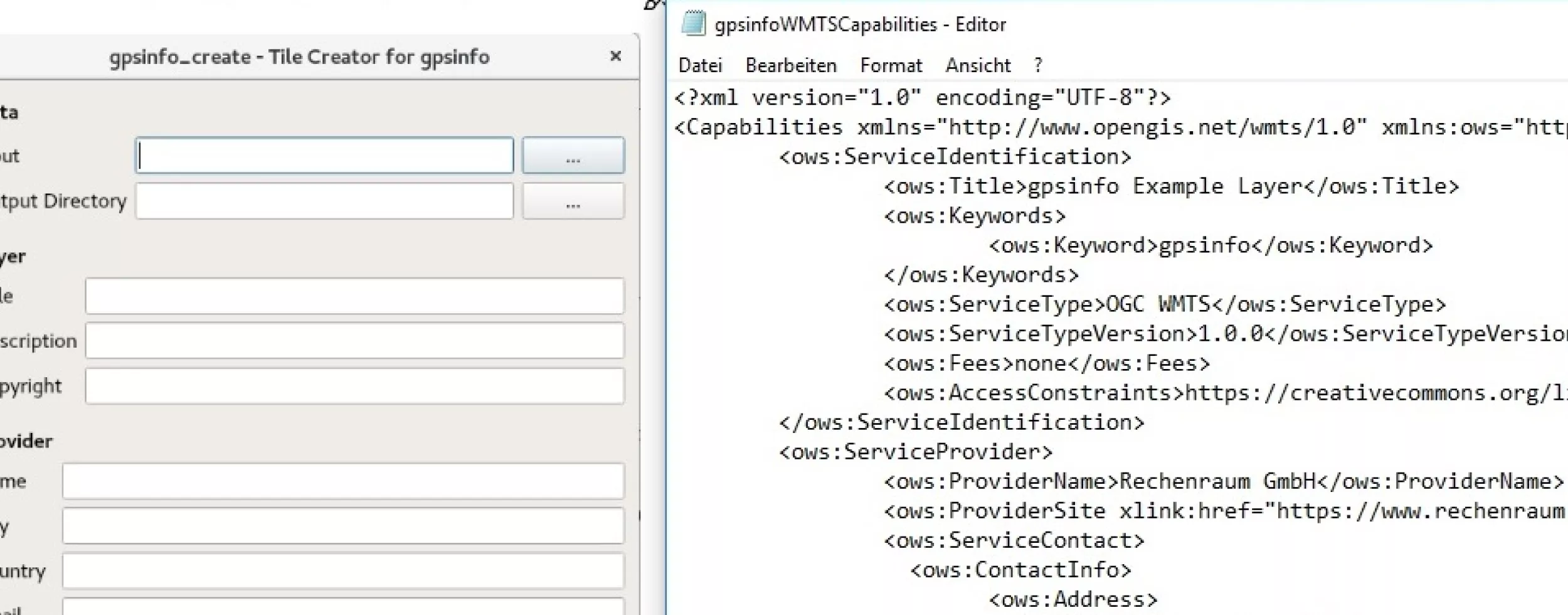Click the browse button beside Output Directory
1568x615 pixels.
click(573, 201)
